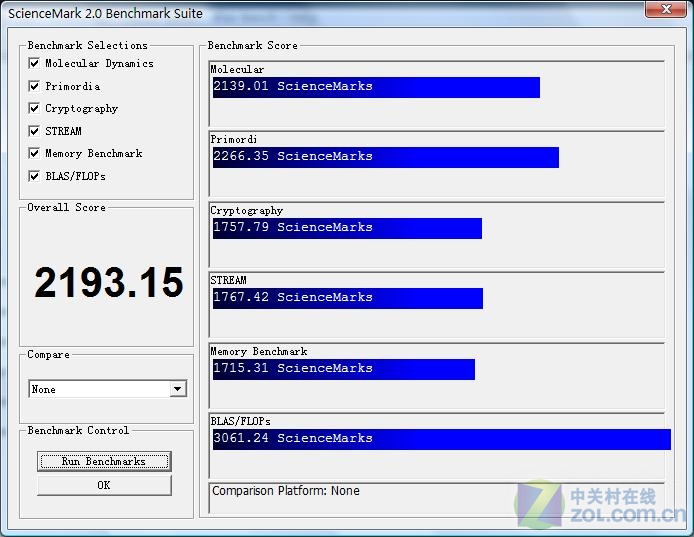Select the Primordia score bar 2266.35
This screenshot has height=537, width=694.
coord(386,157)
